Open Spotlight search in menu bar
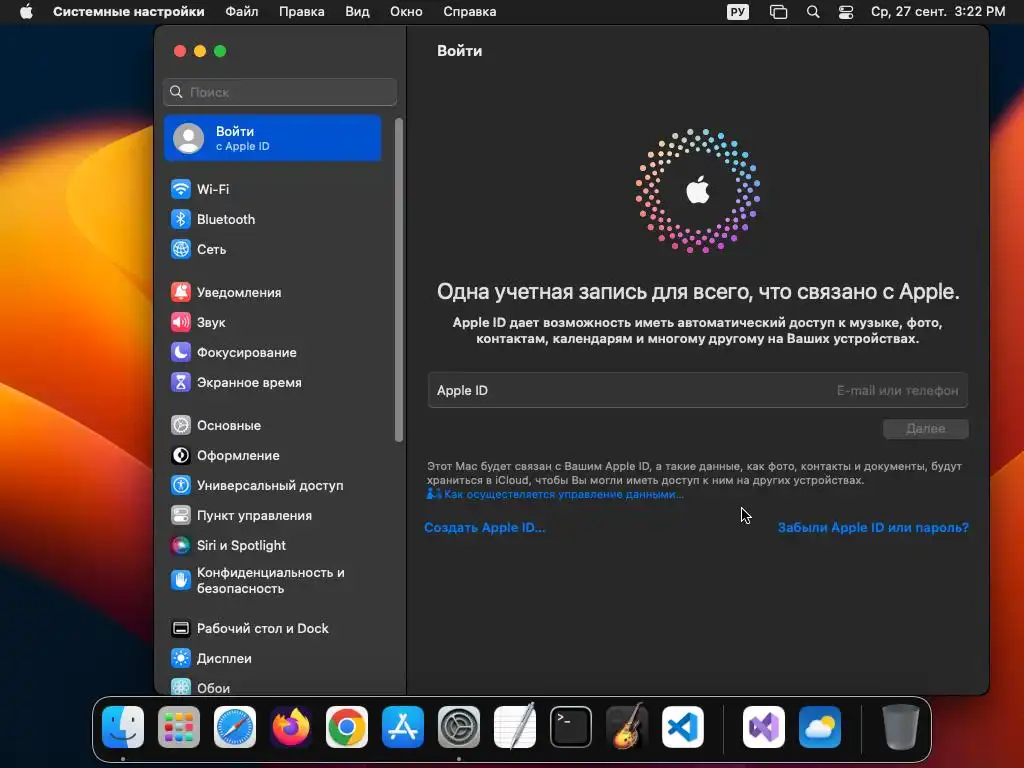 [813, 12]
